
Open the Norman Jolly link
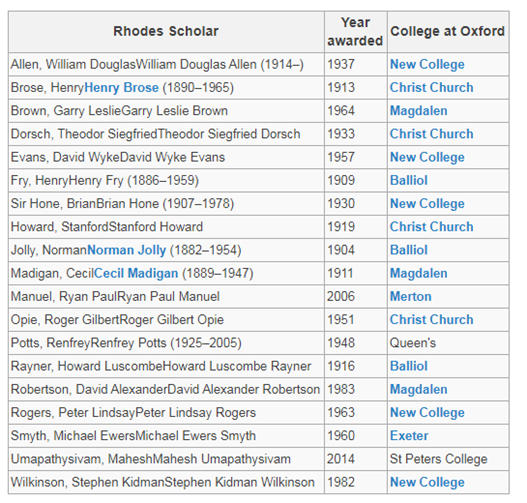point(126,250)
